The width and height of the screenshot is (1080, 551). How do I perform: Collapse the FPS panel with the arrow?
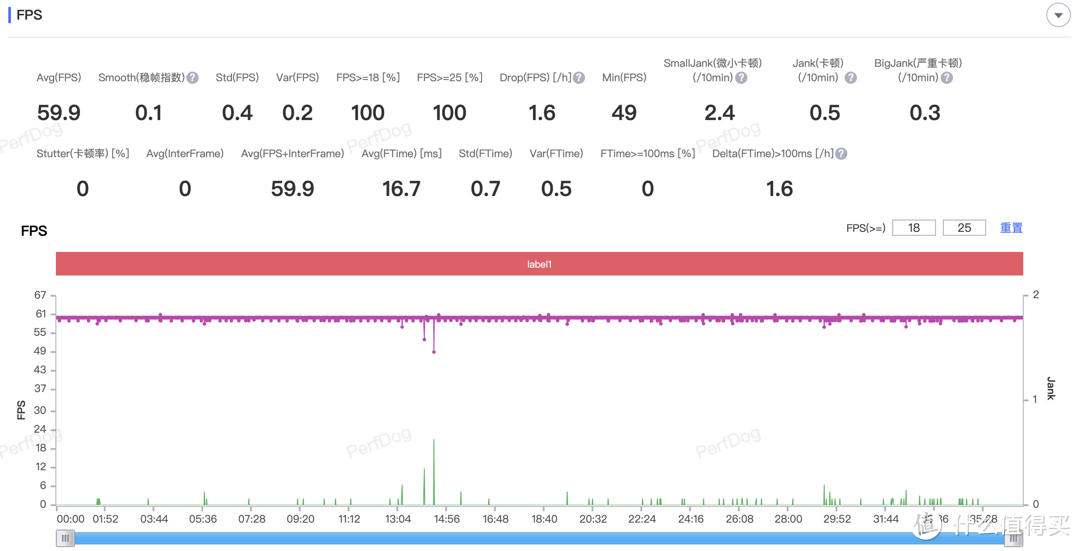click(x=1058, y=14)
